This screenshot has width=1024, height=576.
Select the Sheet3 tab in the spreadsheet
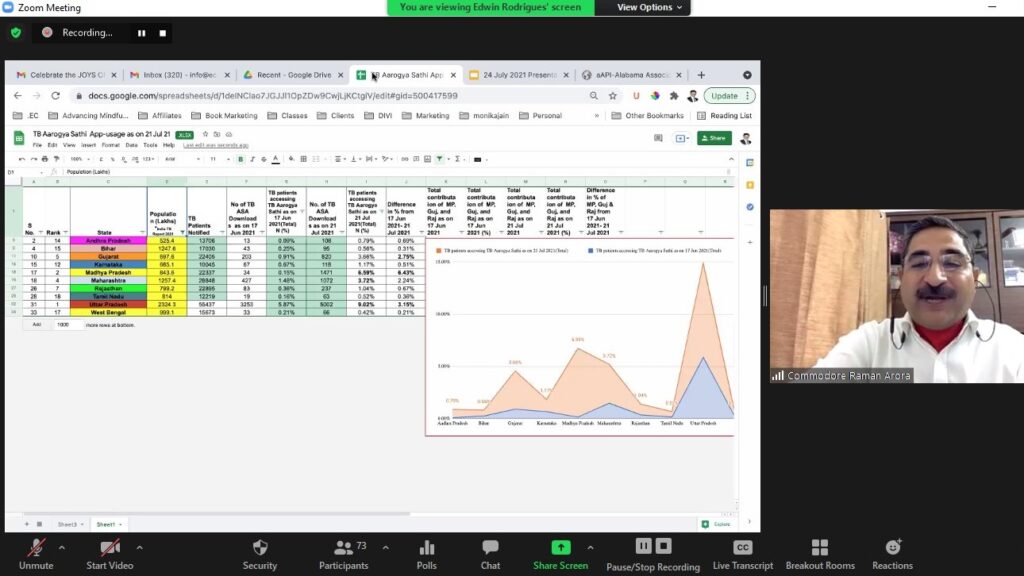[67, 524]
